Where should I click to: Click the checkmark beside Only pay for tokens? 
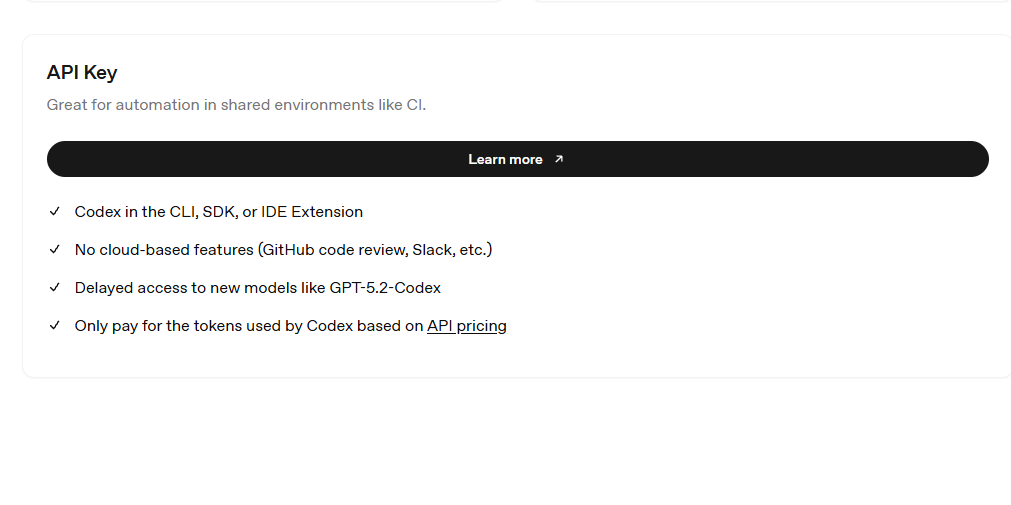click(x=55, y=326)
